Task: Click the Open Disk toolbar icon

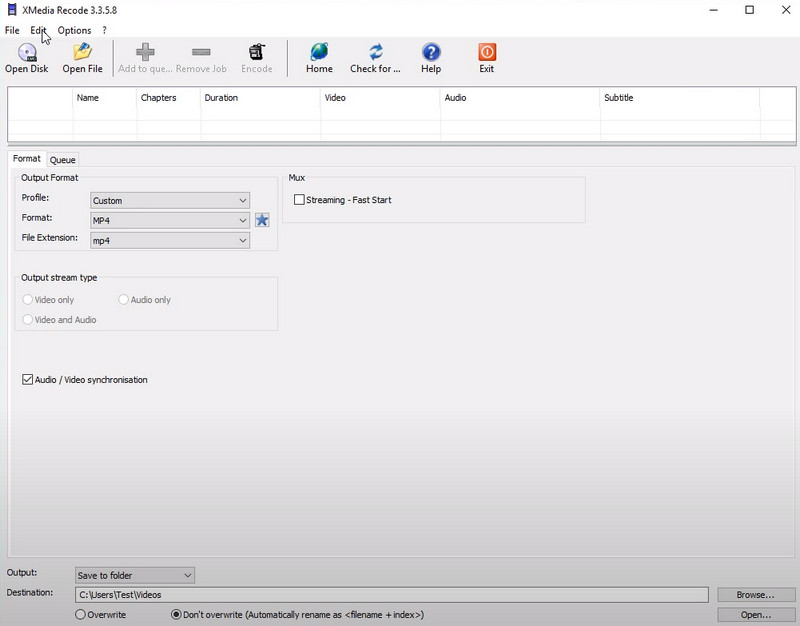Action: [27, 53]
